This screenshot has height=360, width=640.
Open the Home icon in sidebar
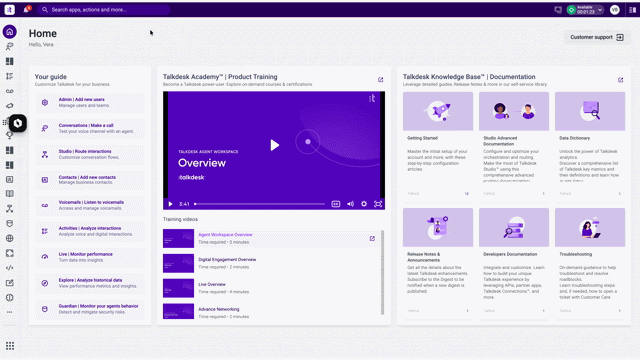(10, 32)
